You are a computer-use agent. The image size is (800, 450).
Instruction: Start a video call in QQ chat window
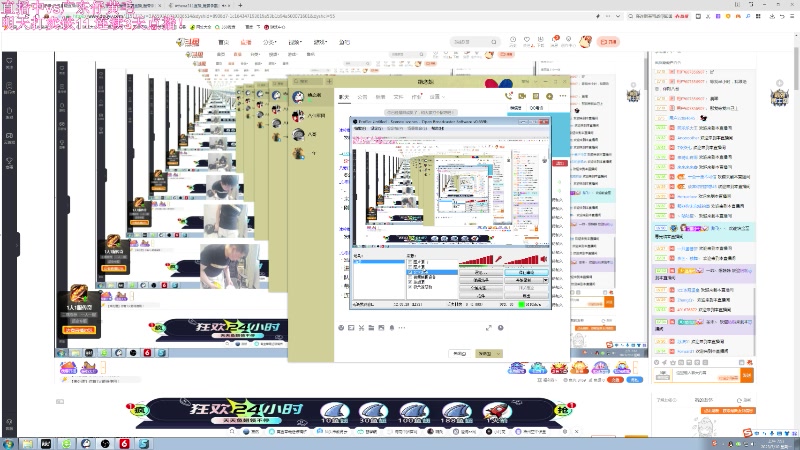tap(522, 96)
